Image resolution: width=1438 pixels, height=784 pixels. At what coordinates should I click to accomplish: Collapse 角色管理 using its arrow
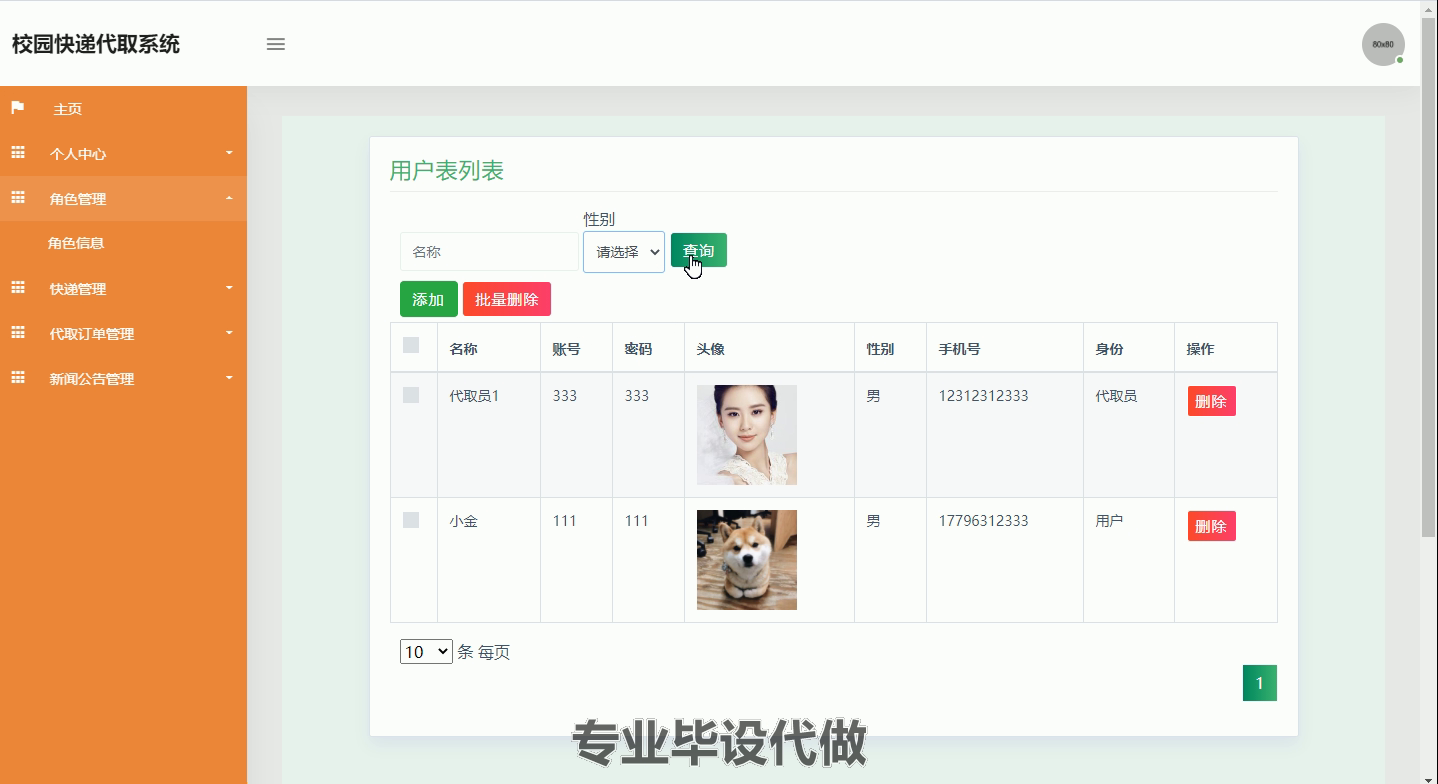click(x=229, y=198)
